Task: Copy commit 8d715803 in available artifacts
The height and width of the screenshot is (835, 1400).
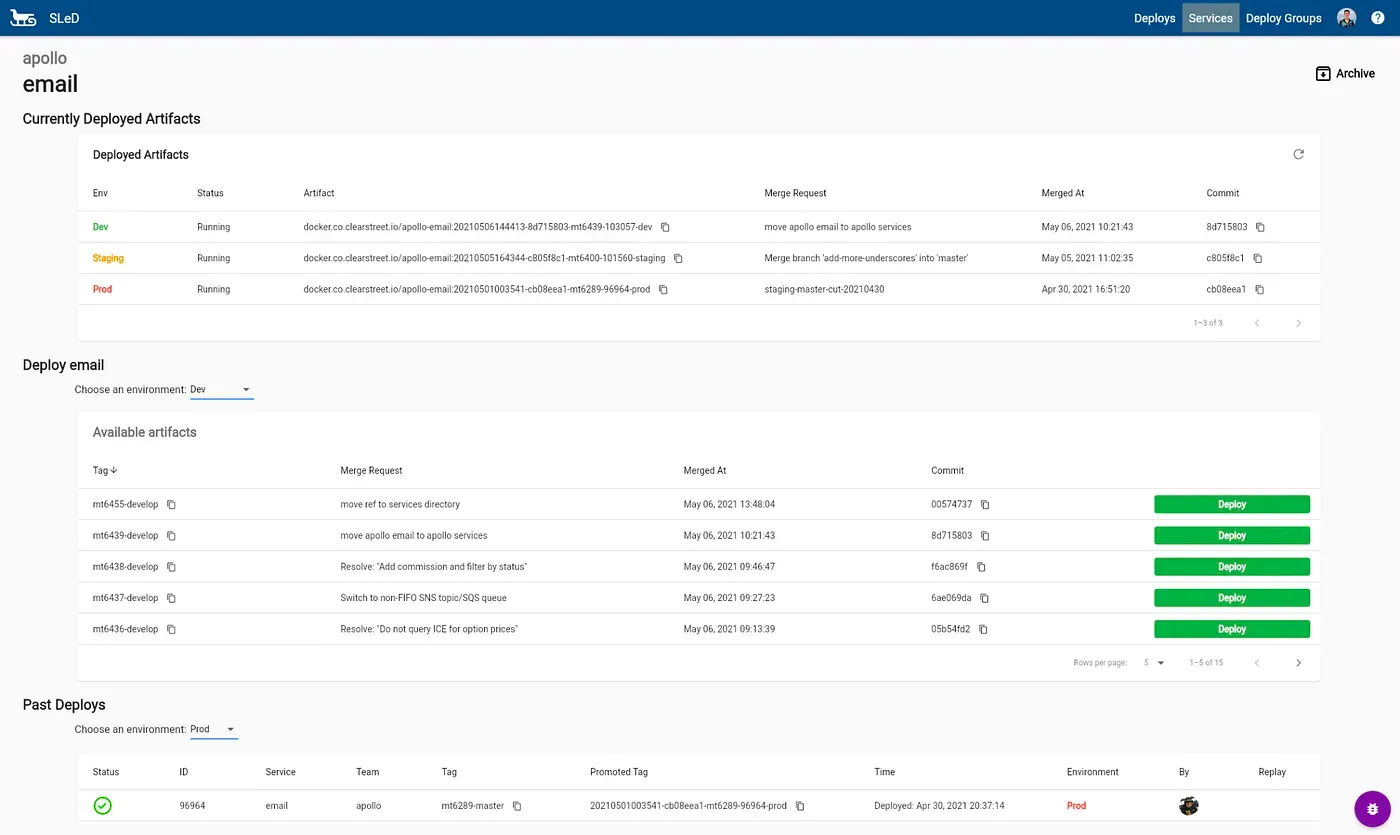Action: pyautogui.click(x=985, y=535)
